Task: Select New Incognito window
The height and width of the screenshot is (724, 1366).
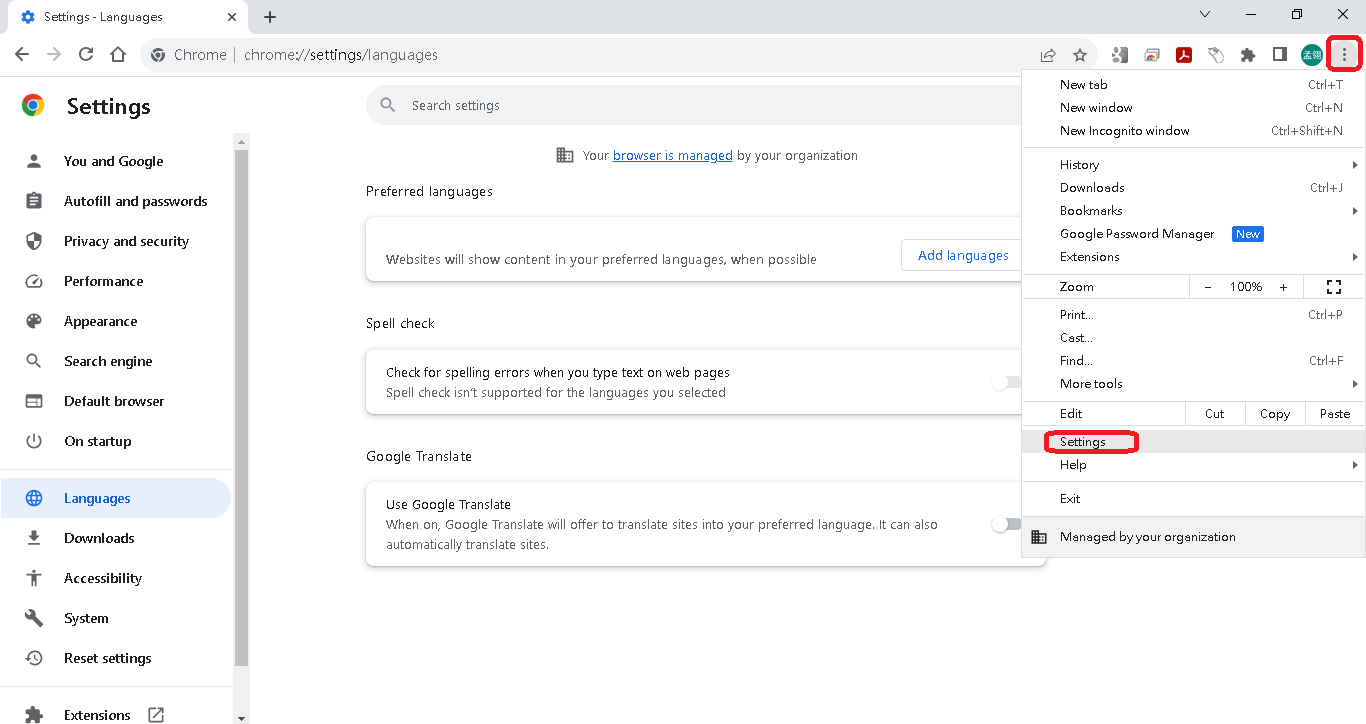Action: 1194,131
